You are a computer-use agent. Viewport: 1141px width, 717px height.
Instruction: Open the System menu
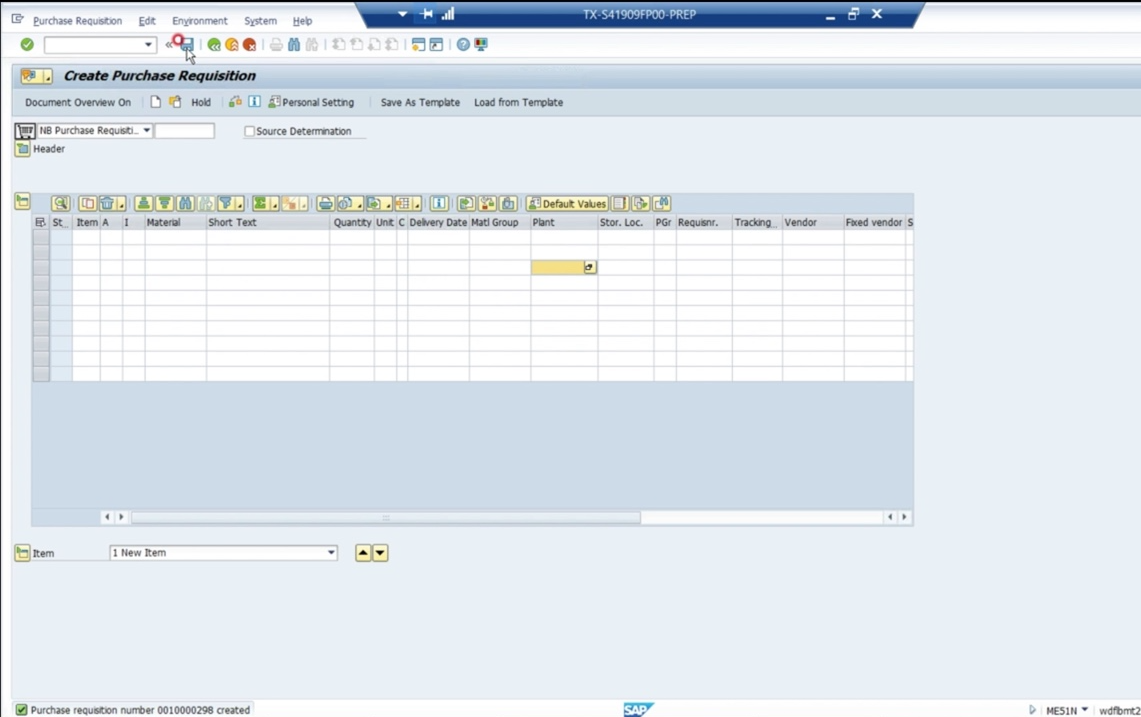(x=261, y=20)
